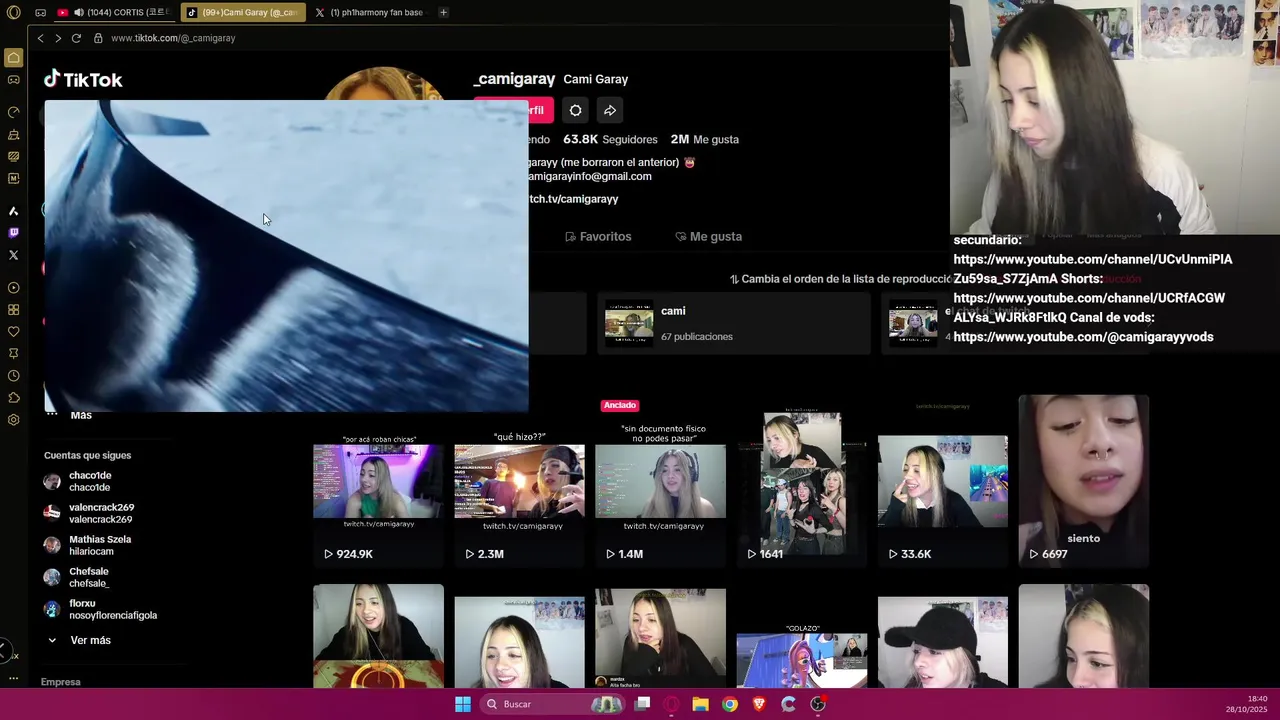
Task: Open the Opera GX main menu logo
Action: (x=13, y=13)
